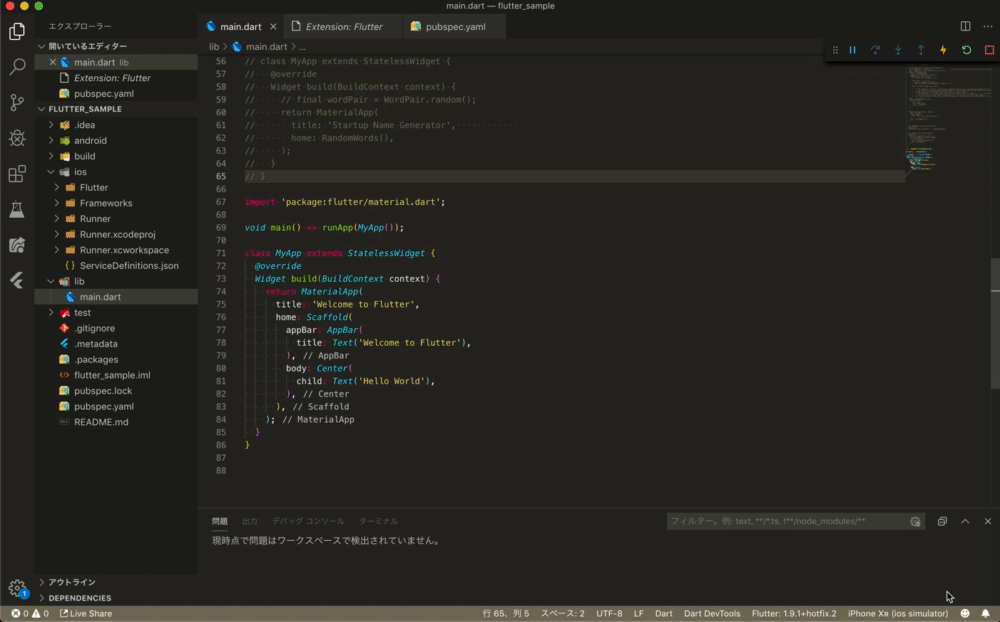Viewport: 1000px width, 622px height.
Task: Trigger Flutter hot reload lightning icon
Action: click(x=943, y=50)
